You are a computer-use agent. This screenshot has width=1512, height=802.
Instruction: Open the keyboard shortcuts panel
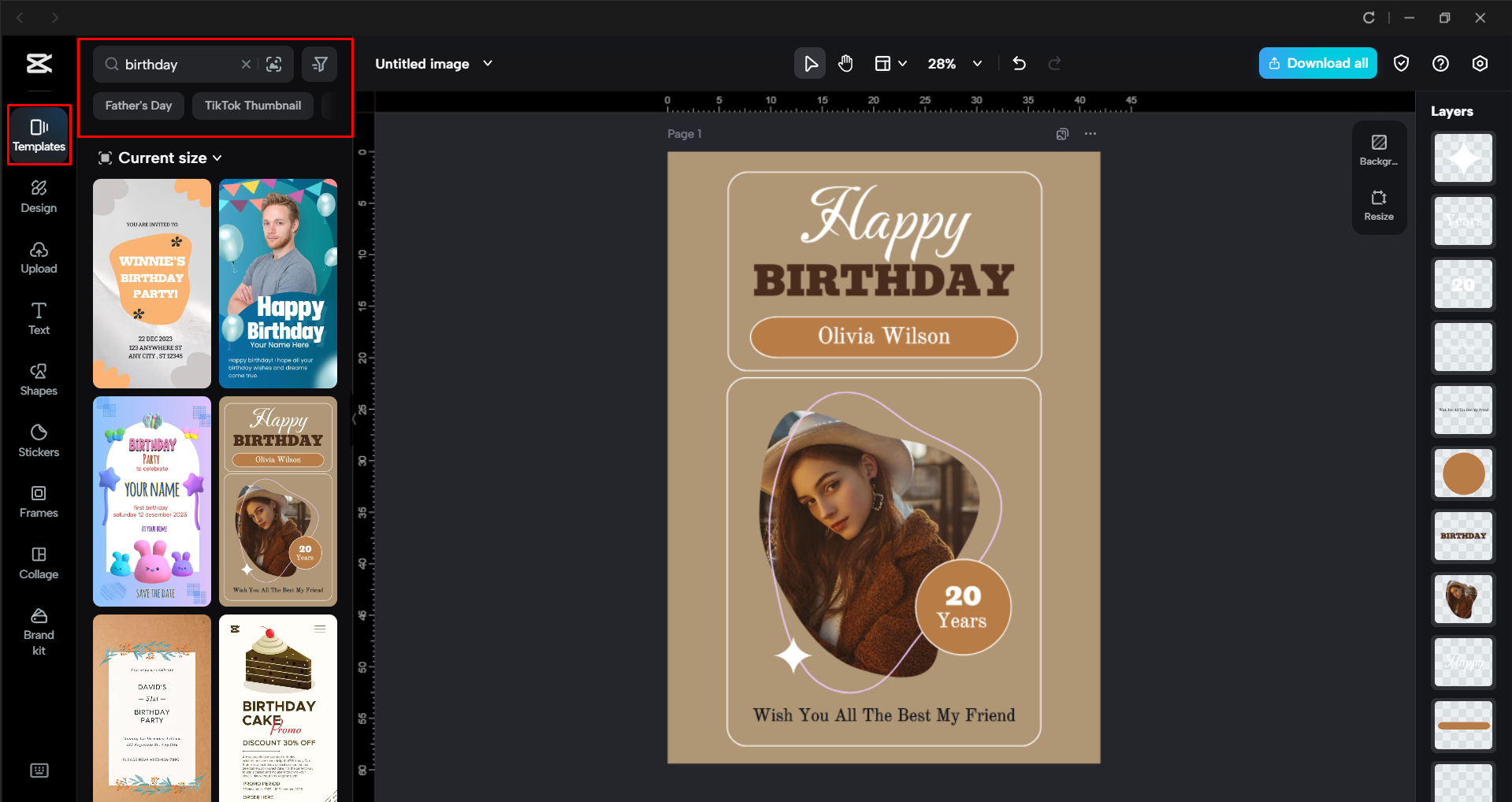(39, 770)
